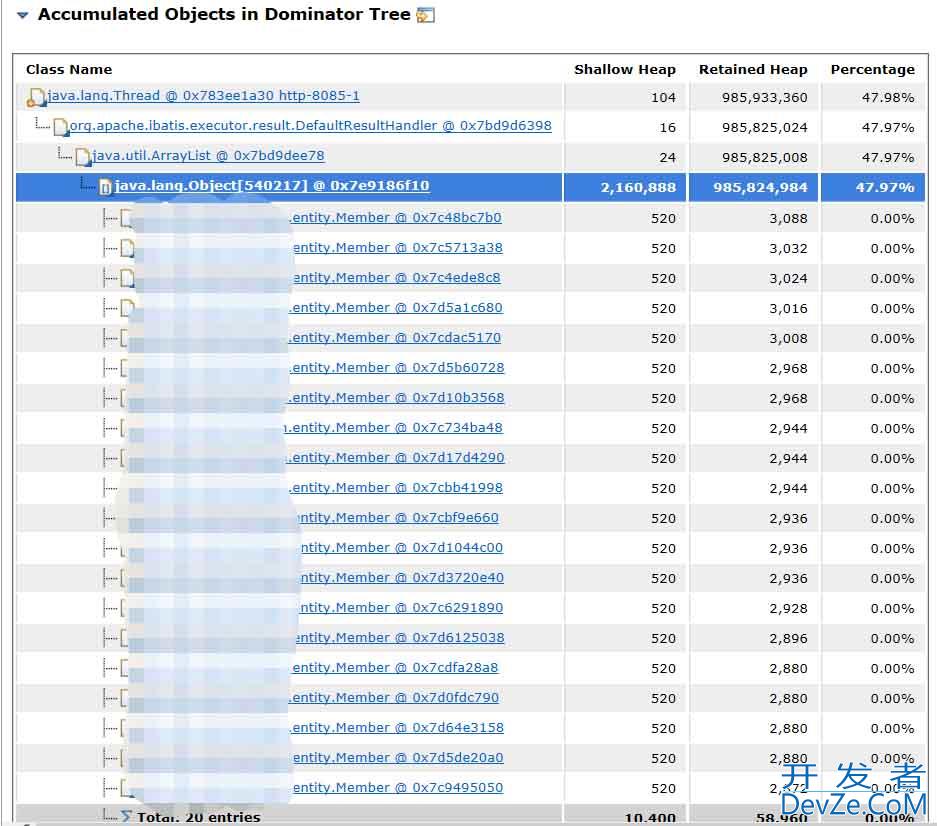This screenshot has width=937, height=826.
Task: Select highlighted retained heap 985,824,984
Action: (x=760, y=188)
